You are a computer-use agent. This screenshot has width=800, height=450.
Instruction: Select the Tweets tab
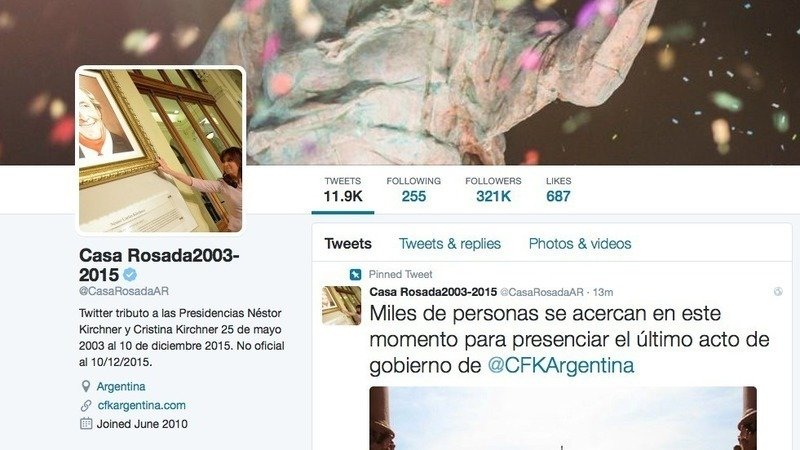pos(348,244)
